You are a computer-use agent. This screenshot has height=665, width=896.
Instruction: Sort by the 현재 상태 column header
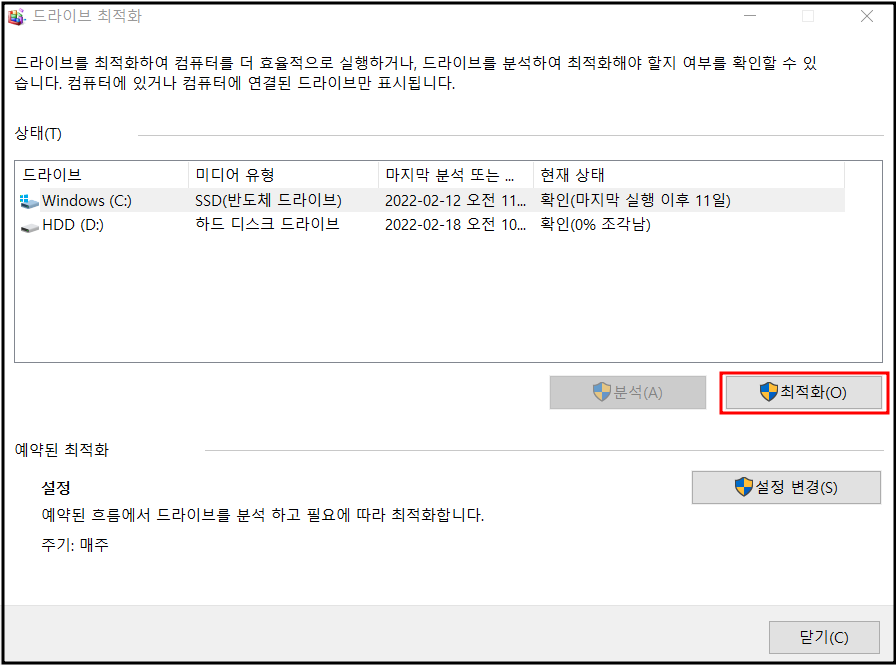click(689, 175)
